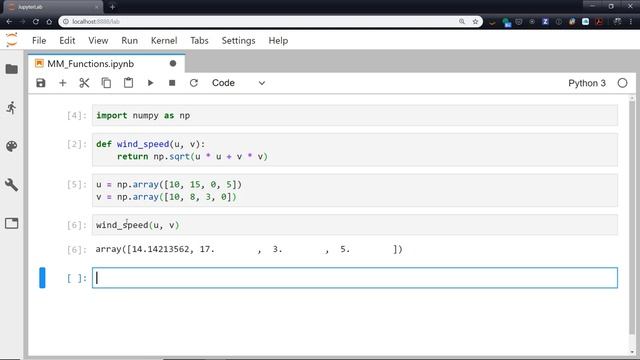The image size is (640, 360).
Task: Open the Edit menu
Action: tap(67, 40)
